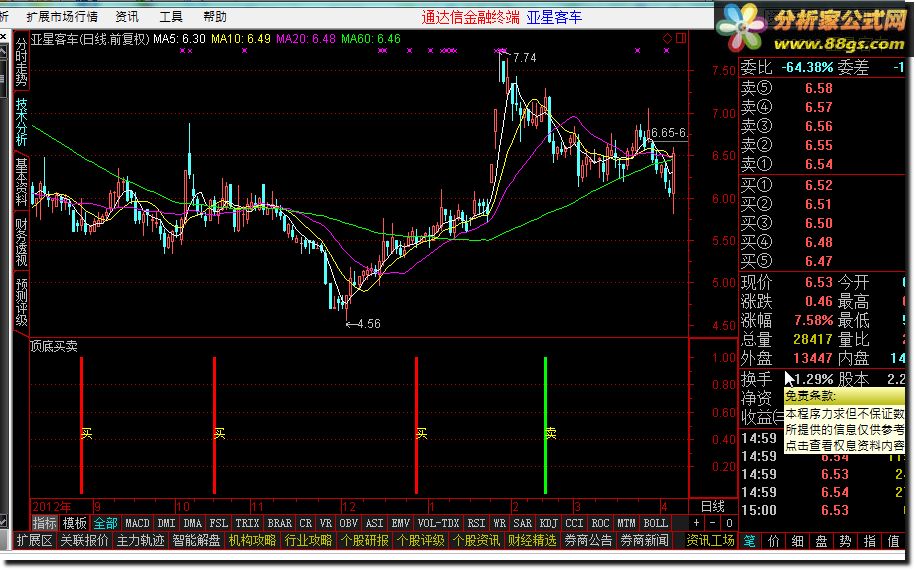Select the 全部 indicator group
The width and height of the screenshot is (916, 570).
click(105, 523)
